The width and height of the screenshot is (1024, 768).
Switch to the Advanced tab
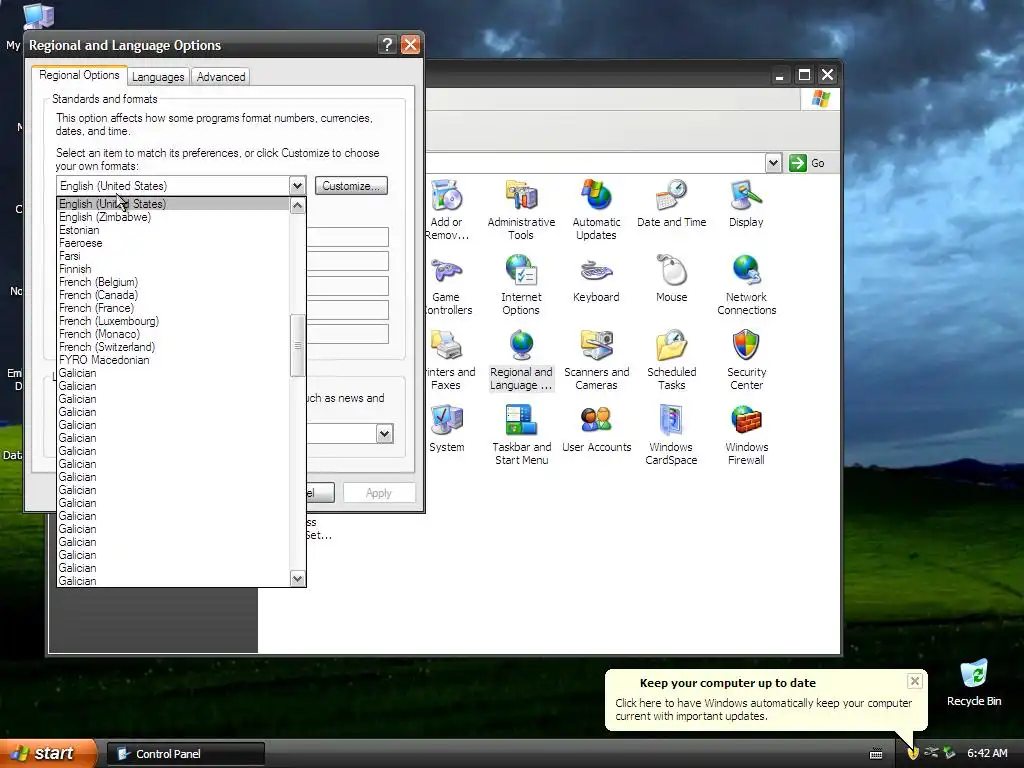[x=221, y=76]
